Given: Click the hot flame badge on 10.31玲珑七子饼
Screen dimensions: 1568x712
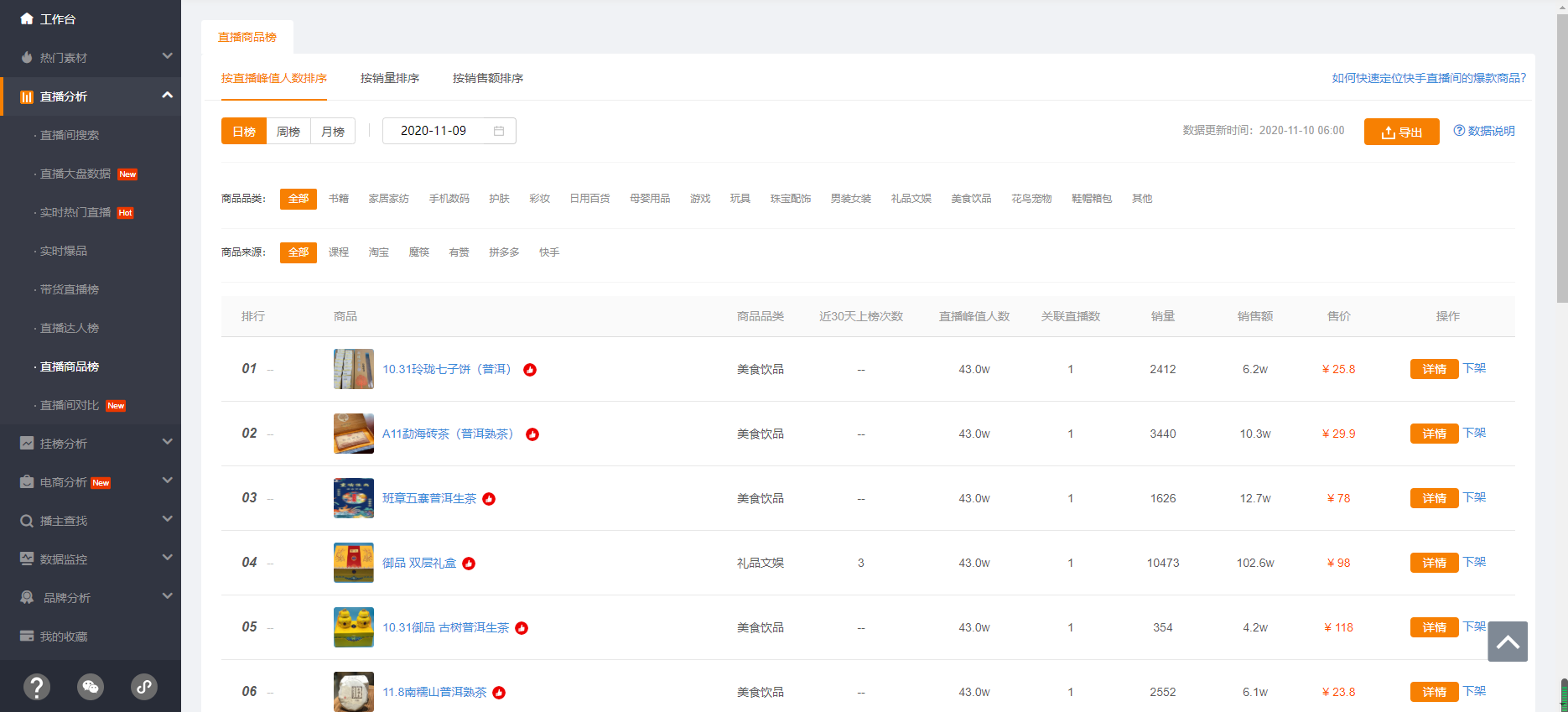Looking at the screenshot, I should pos(530,370).
